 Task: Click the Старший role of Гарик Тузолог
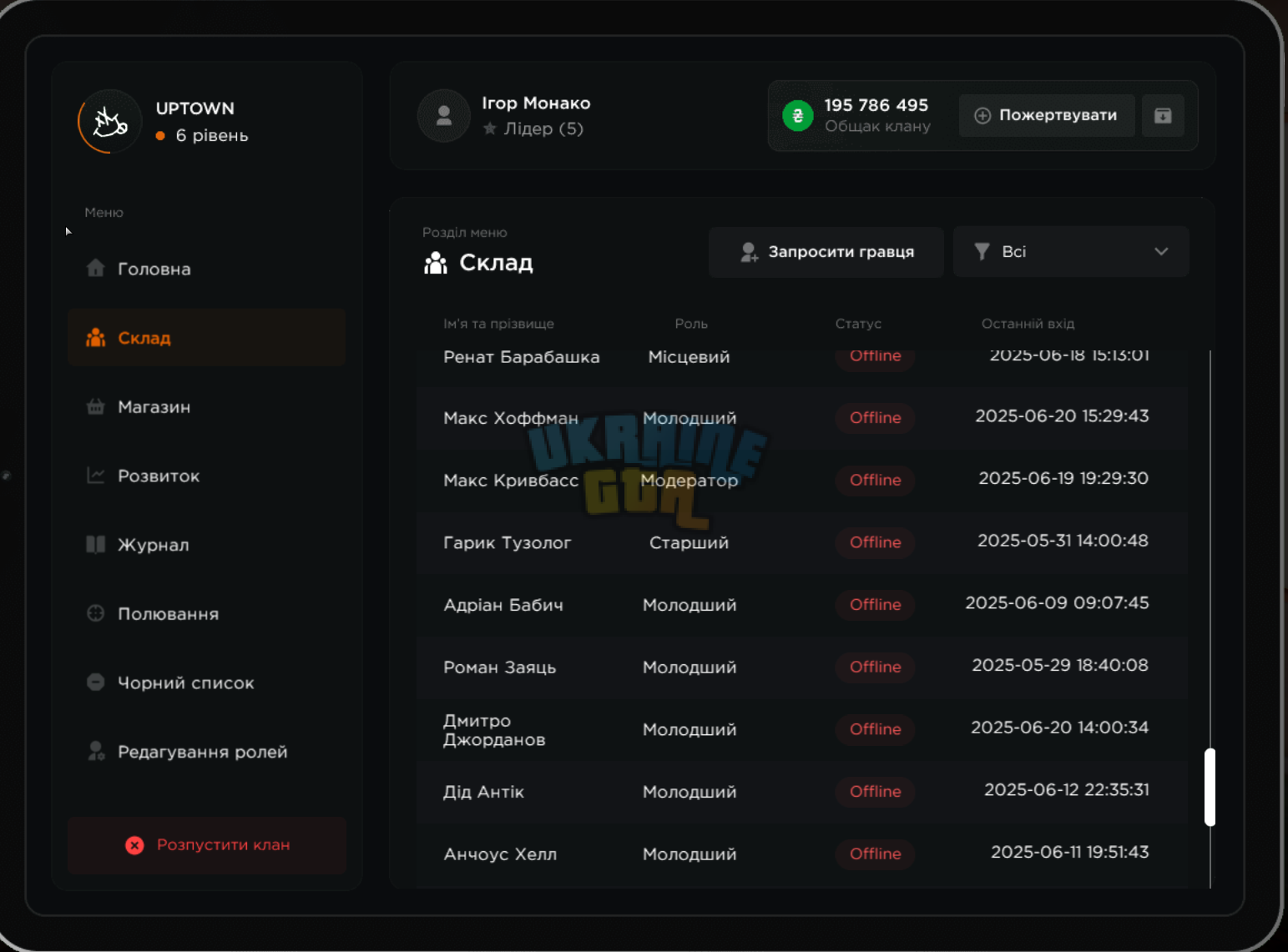689,543
